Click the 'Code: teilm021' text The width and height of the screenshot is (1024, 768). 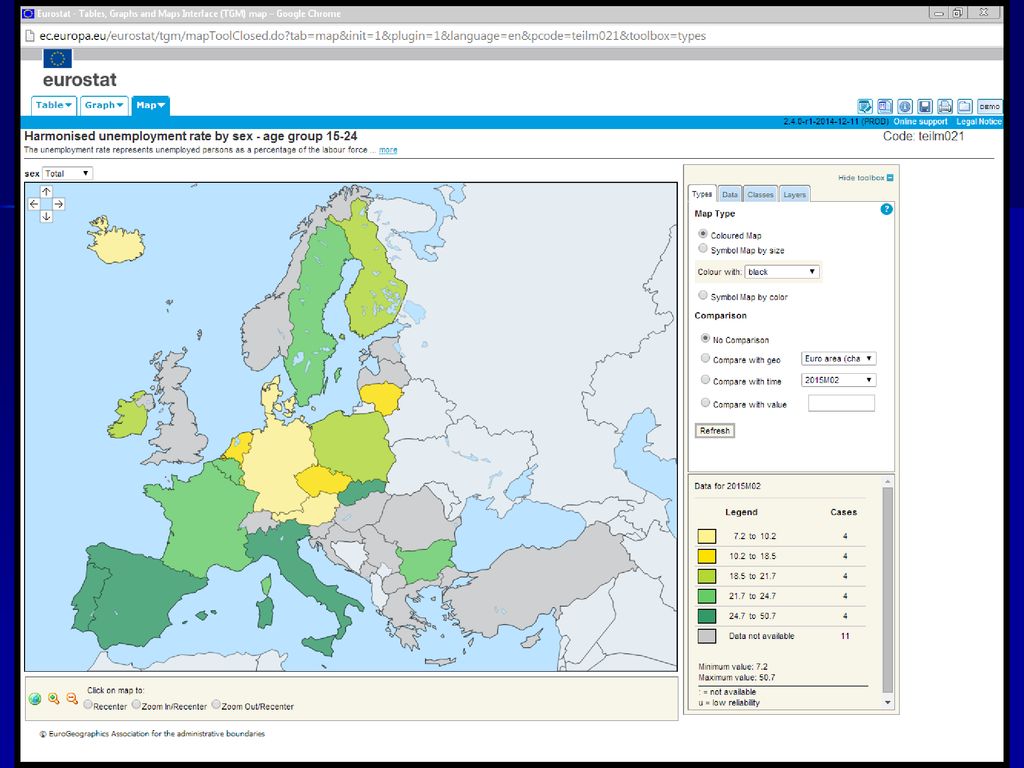pyautogui.click(x=923, y=136)
